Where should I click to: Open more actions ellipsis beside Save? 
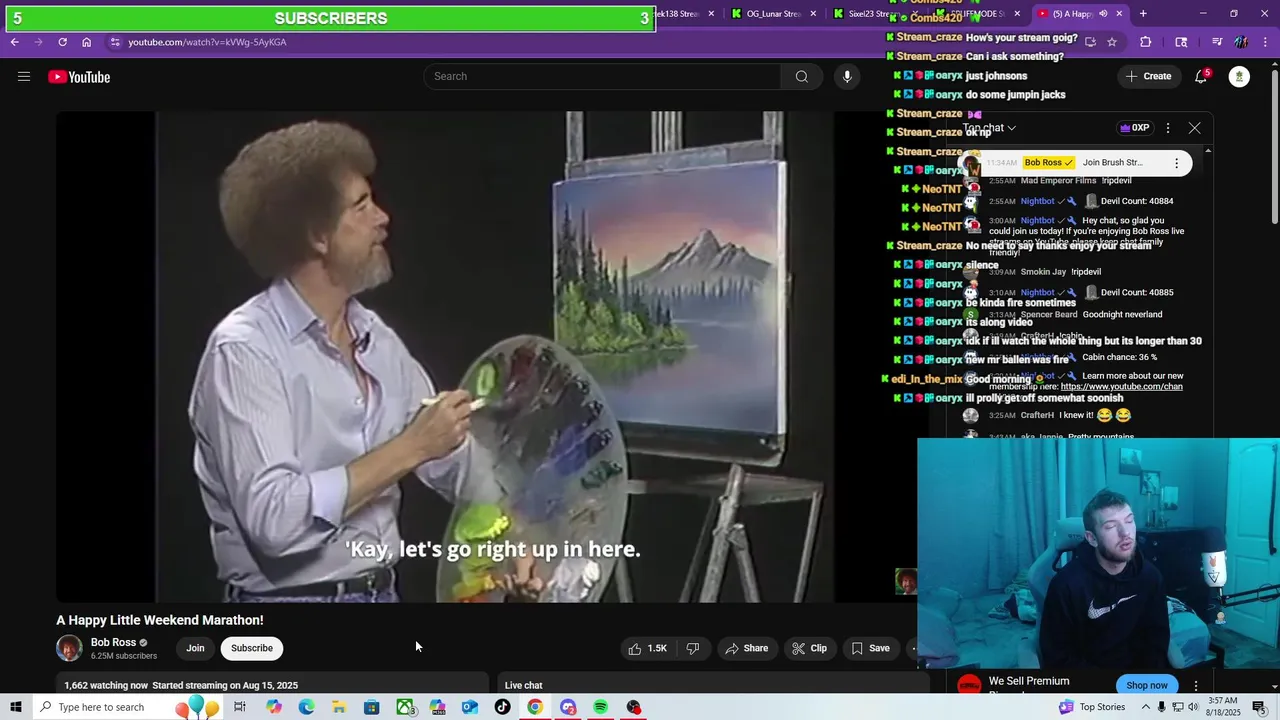pos(912,648)
